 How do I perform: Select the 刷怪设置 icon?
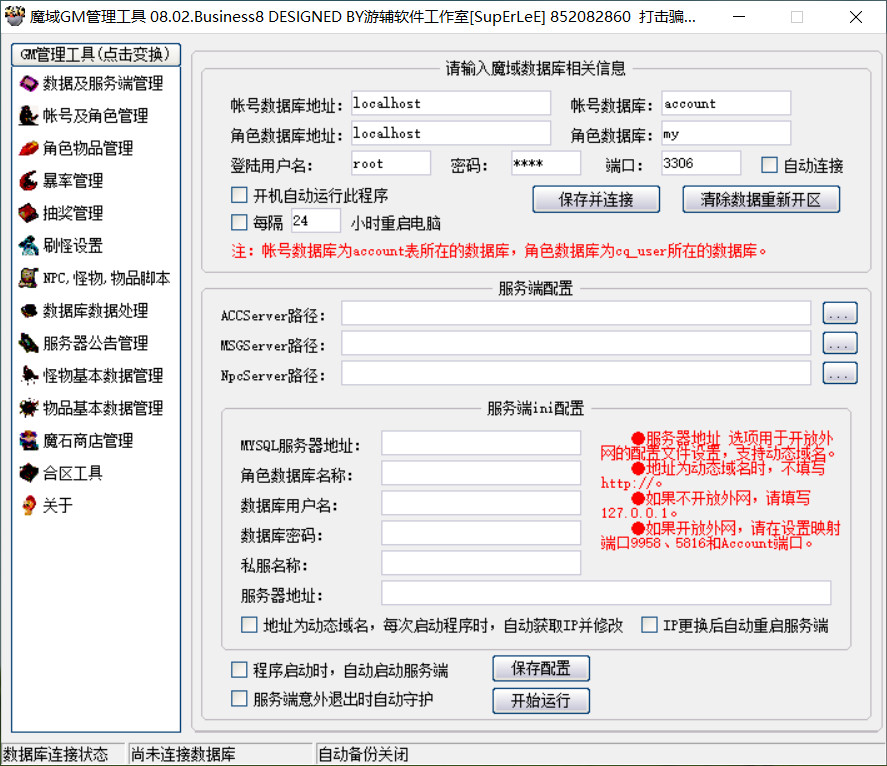pyautogui.click(x=28, y=245)
